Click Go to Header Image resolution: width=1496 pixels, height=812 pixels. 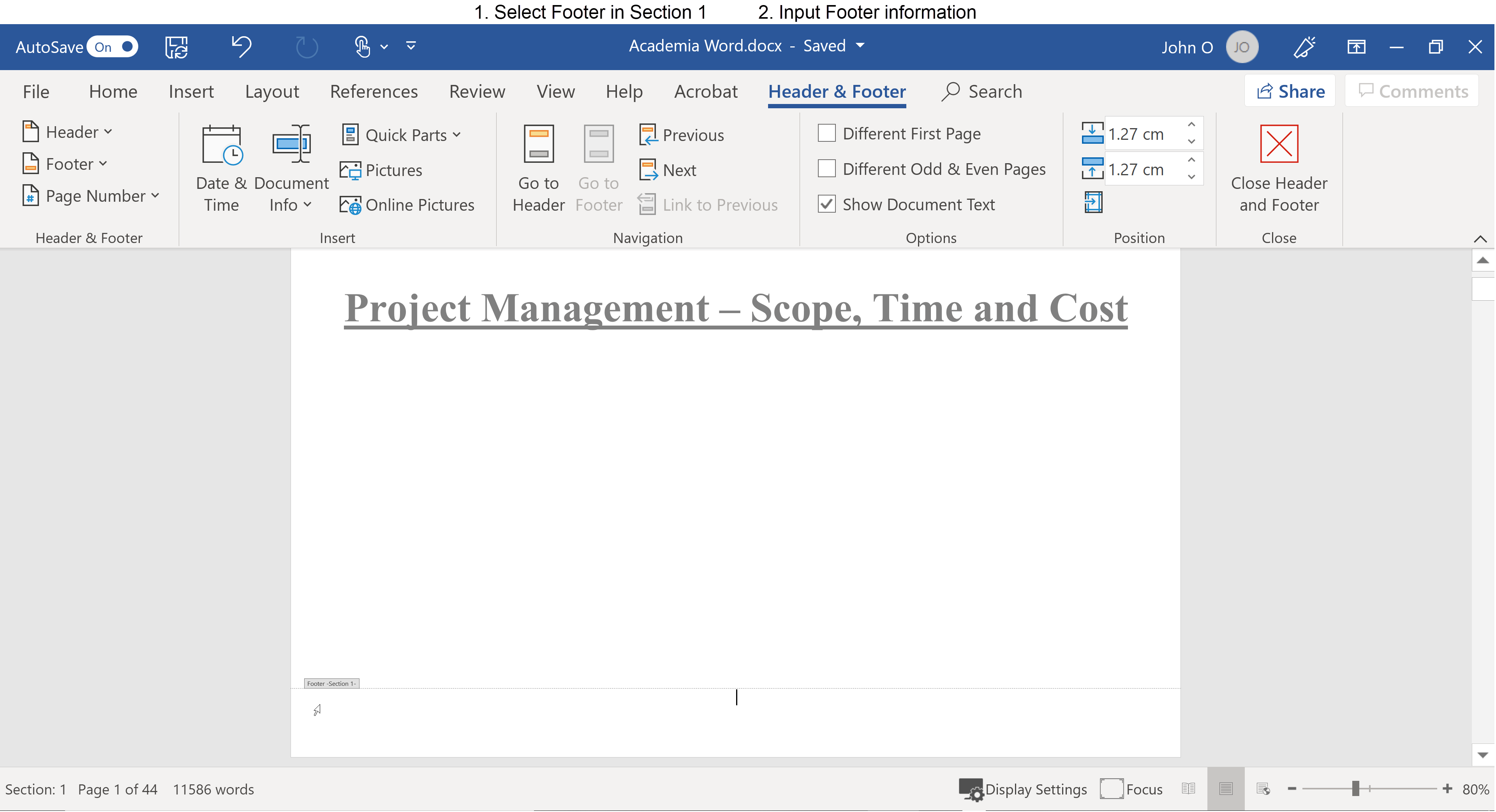(x=538, y=169)
